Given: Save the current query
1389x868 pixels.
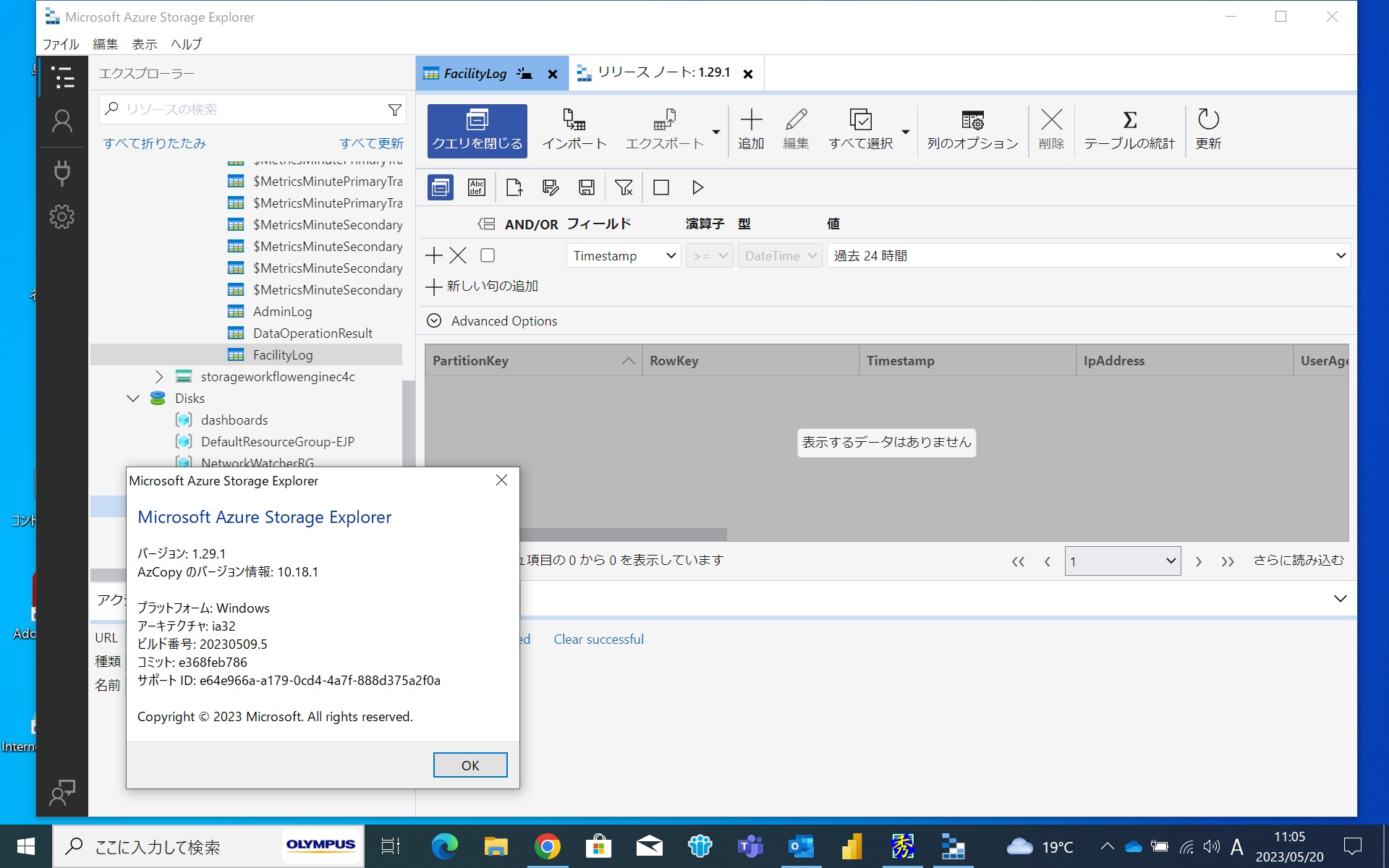Looking at the screenshot, I should tap(587, 187).
